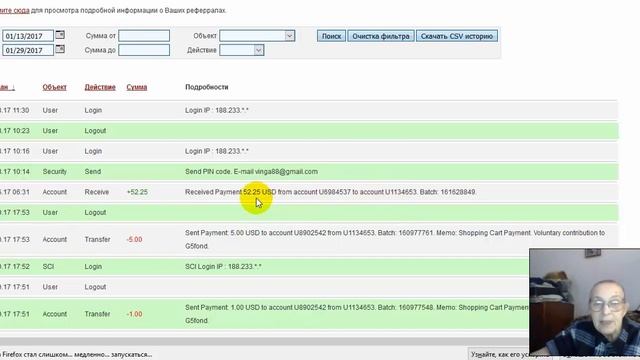This screenshot has width=640, height=360.
Task: Open the calendar icon beside 01/13/2017
Action: (x=60, y=35)
